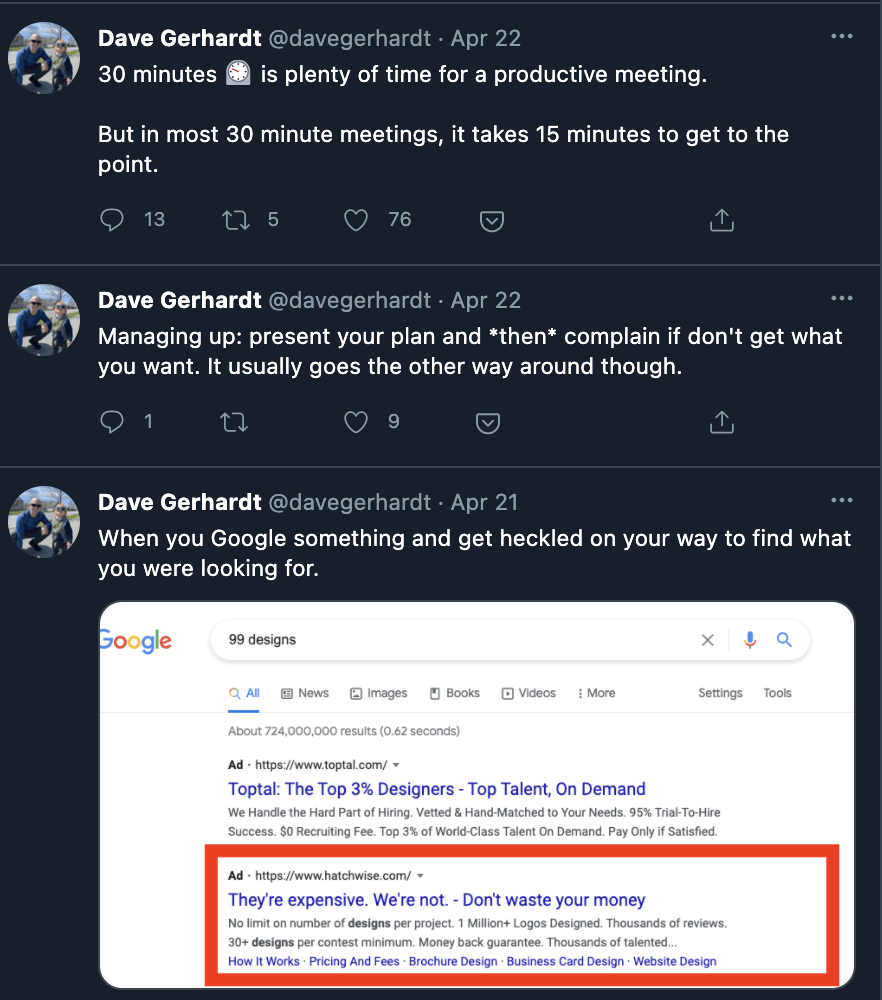This screenshot has height=1000, width=882.
Task: Open the @davegerhardt handle on the Managing up tweet
Action: click(349, 300)
